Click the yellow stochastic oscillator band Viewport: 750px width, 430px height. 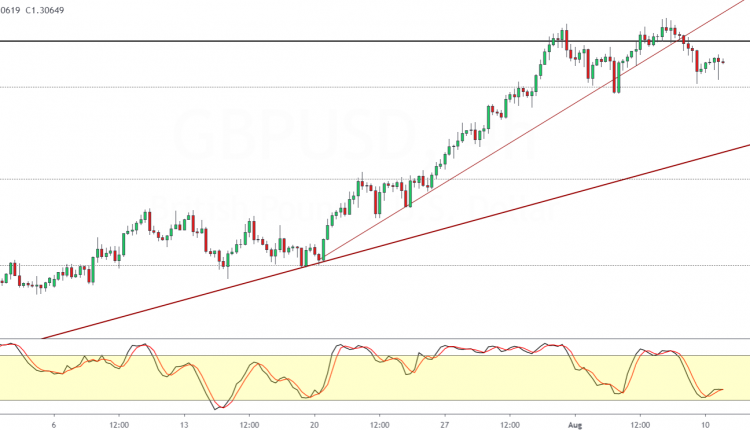(x=375, y=378)
